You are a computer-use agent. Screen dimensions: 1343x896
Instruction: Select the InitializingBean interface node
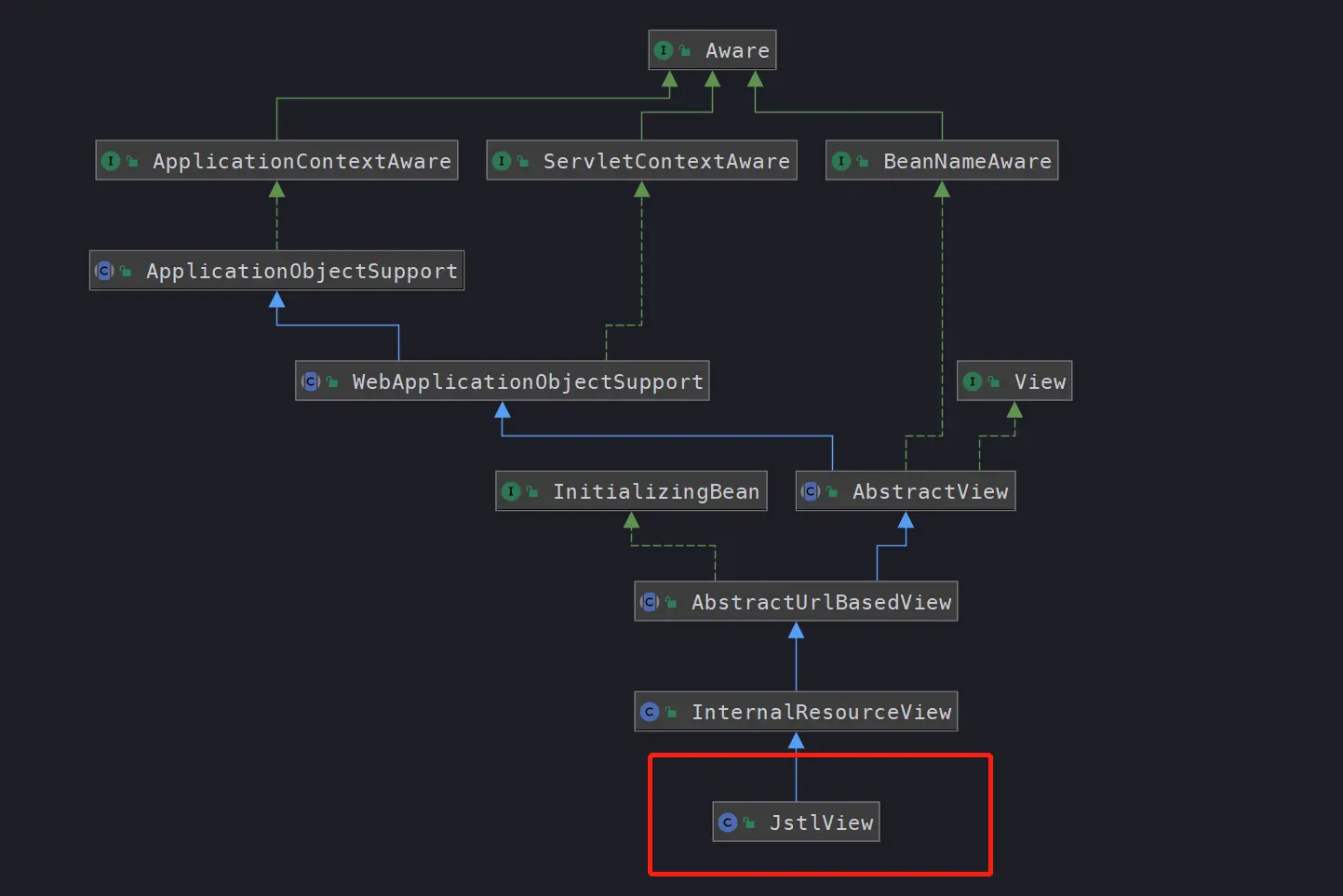point(631,491)
